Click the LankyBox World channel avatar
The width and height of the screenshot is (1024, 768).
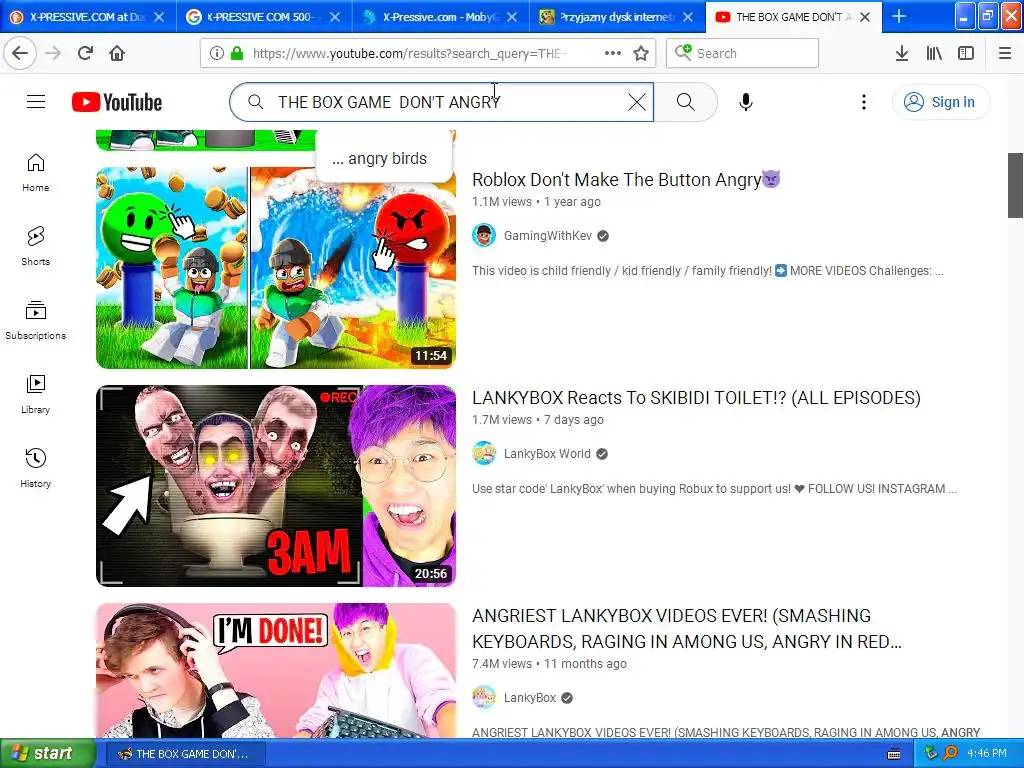(484, 454)
